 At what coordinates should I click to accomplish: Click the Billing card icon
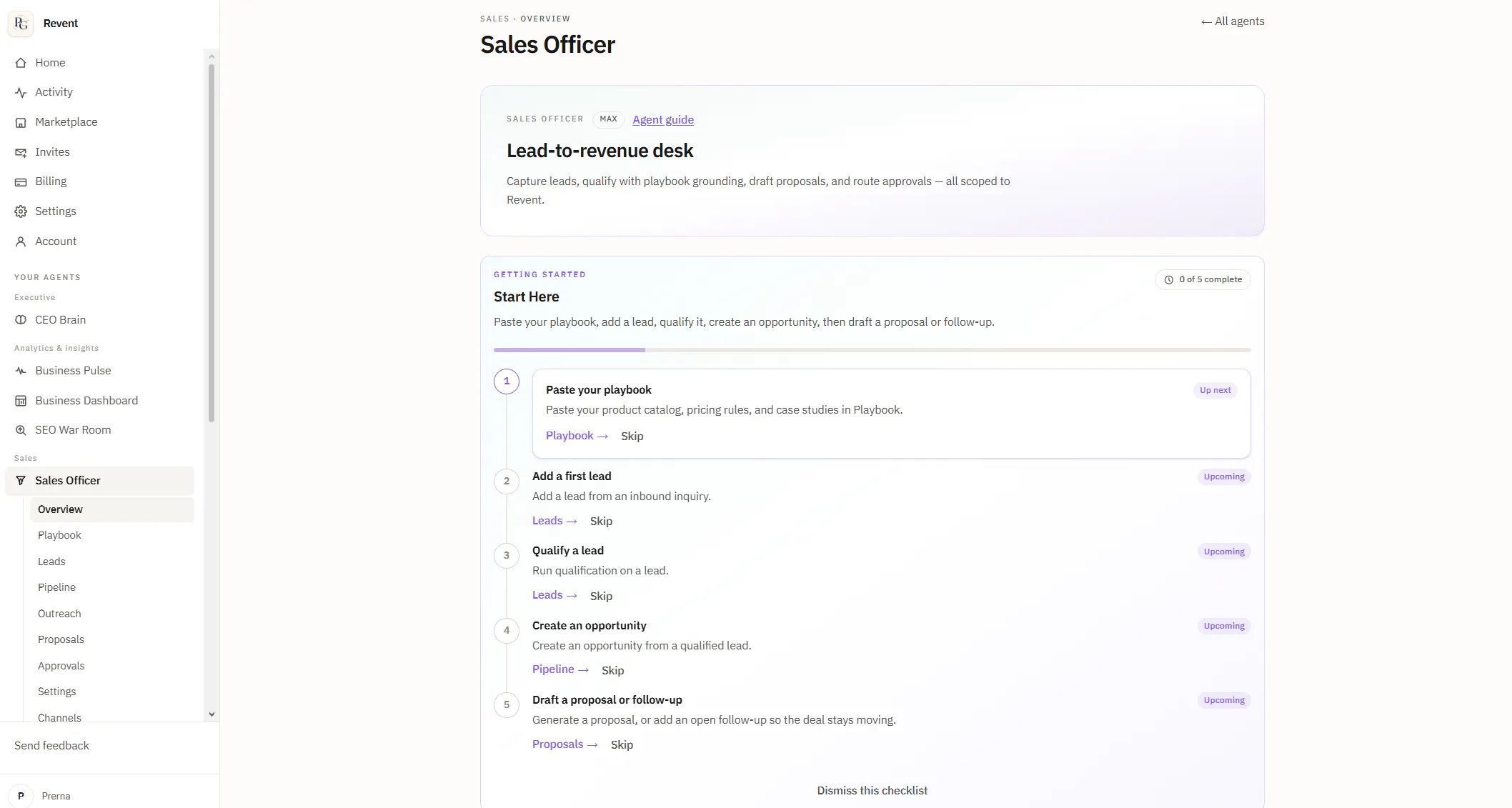[21, 181]
